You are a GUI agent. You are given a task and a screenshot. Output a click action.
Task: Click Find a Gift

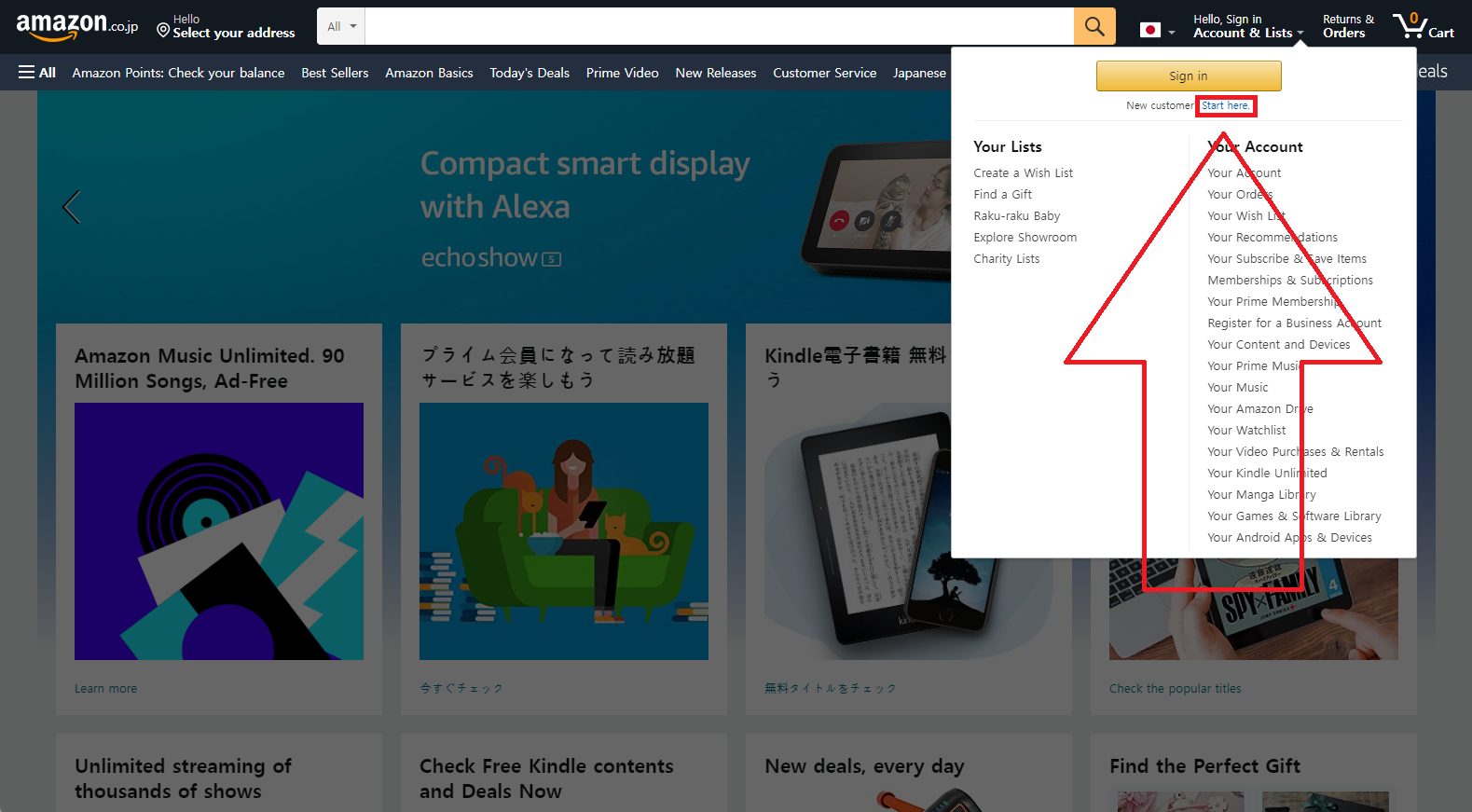click(x=1002, y=194)
